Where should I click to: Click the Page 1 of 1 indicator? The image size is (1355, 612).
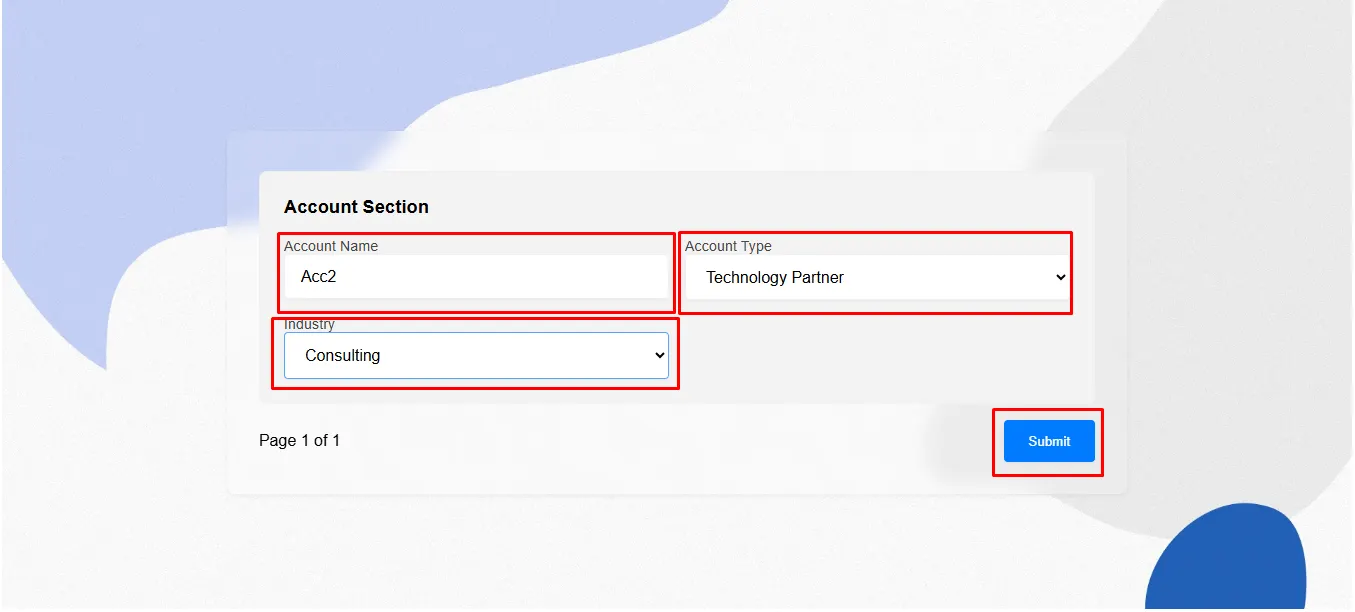click(x=299, y=440)
